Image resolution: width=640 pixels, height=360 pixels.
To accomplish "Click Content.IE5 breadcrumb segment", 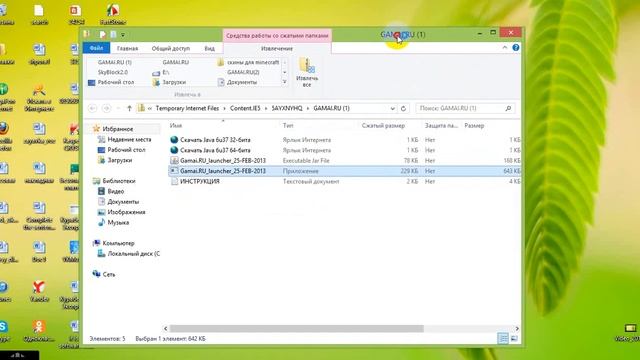I will tap(245, 108).
